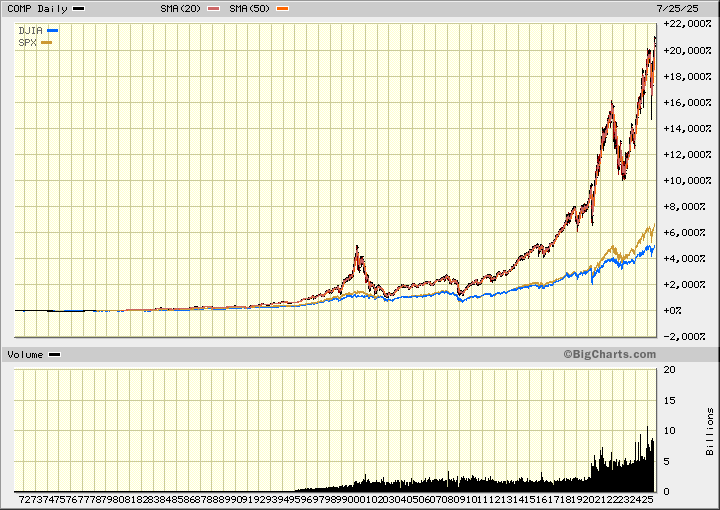Click the 7/25/25 date label
The width and height of the screenshot is (720, 510).
click(x=677, y=9)
